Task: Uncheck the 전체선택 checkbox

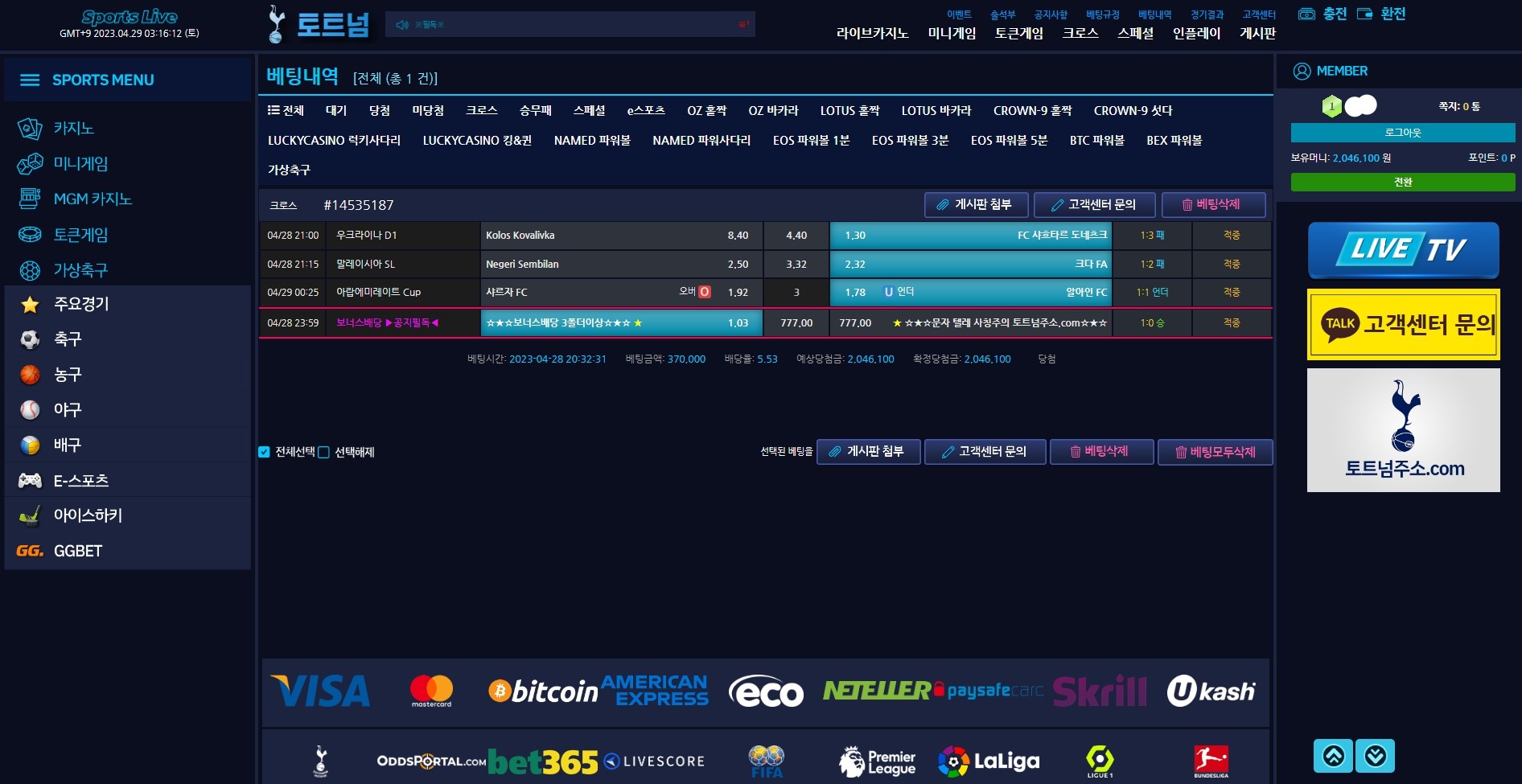Action: coord(264,452)
